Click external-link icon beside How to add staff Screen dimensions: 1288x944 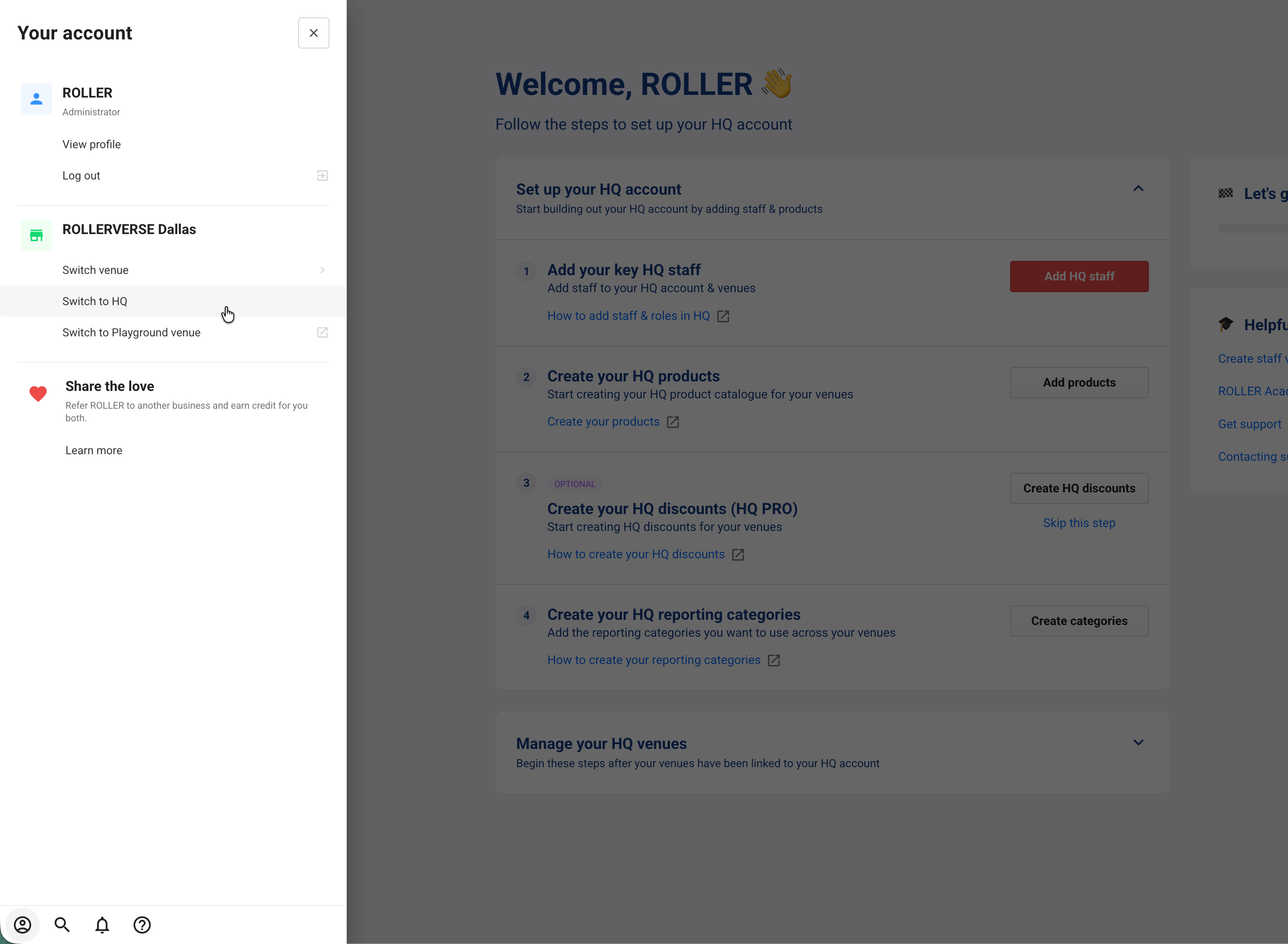[x=723, y=316]
